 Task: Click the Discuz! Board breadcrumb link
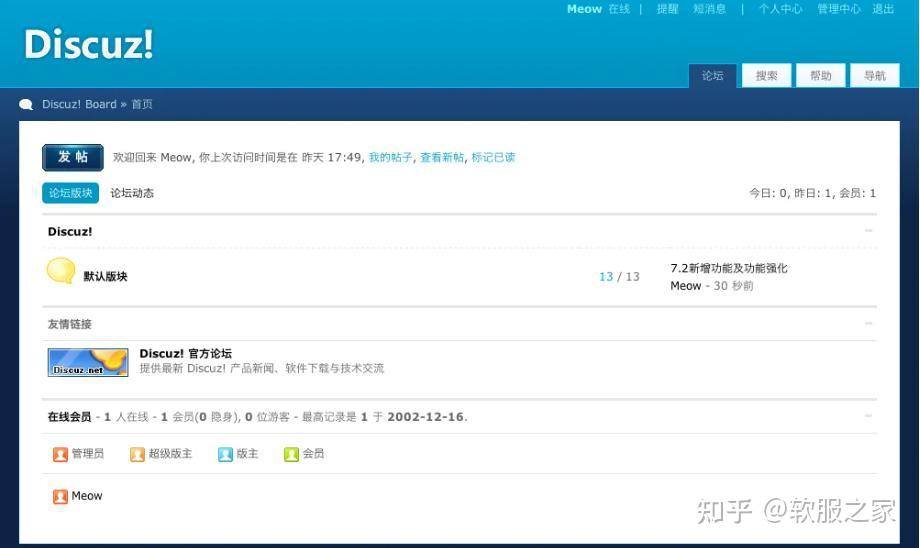[x=79, y=104]
